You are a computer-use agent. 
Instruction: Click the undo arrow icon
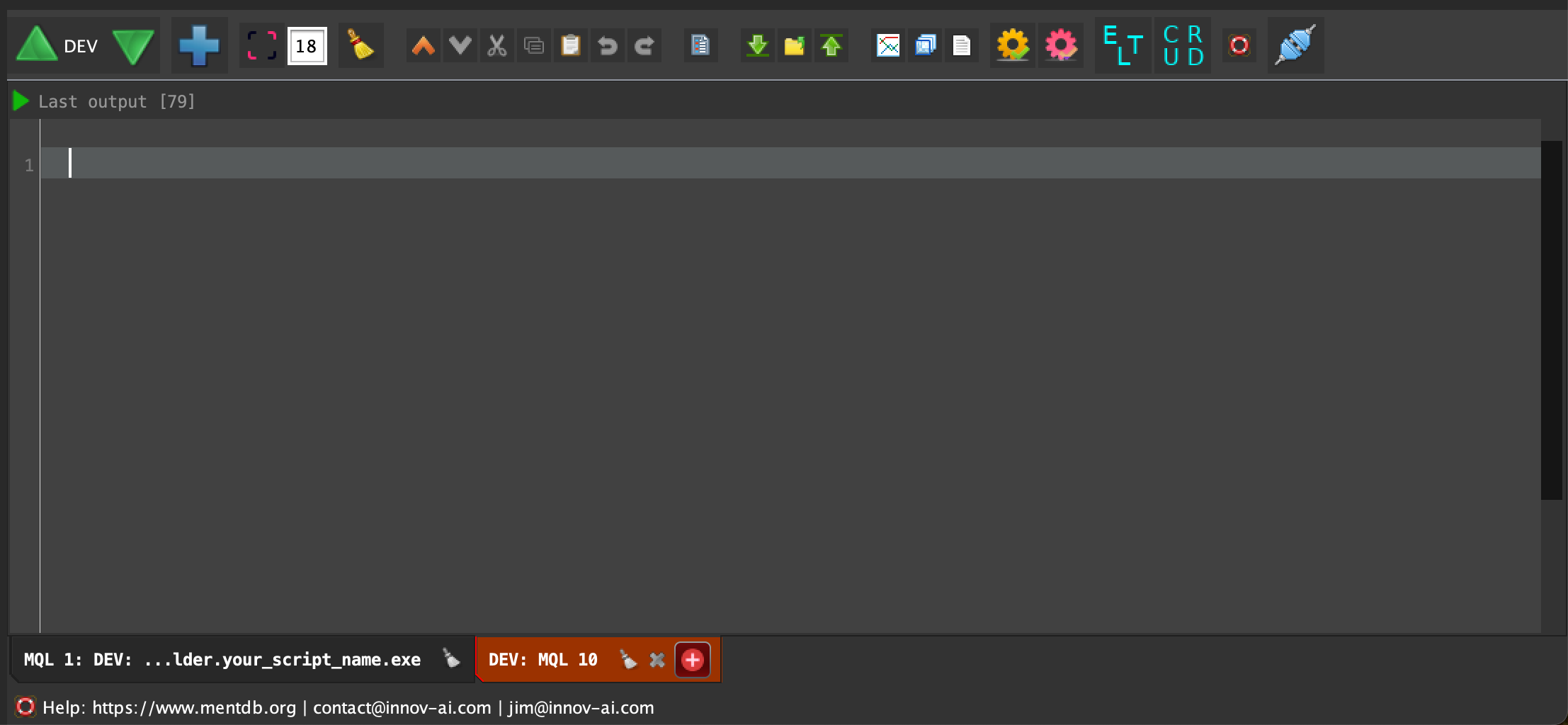pos(607,46)
